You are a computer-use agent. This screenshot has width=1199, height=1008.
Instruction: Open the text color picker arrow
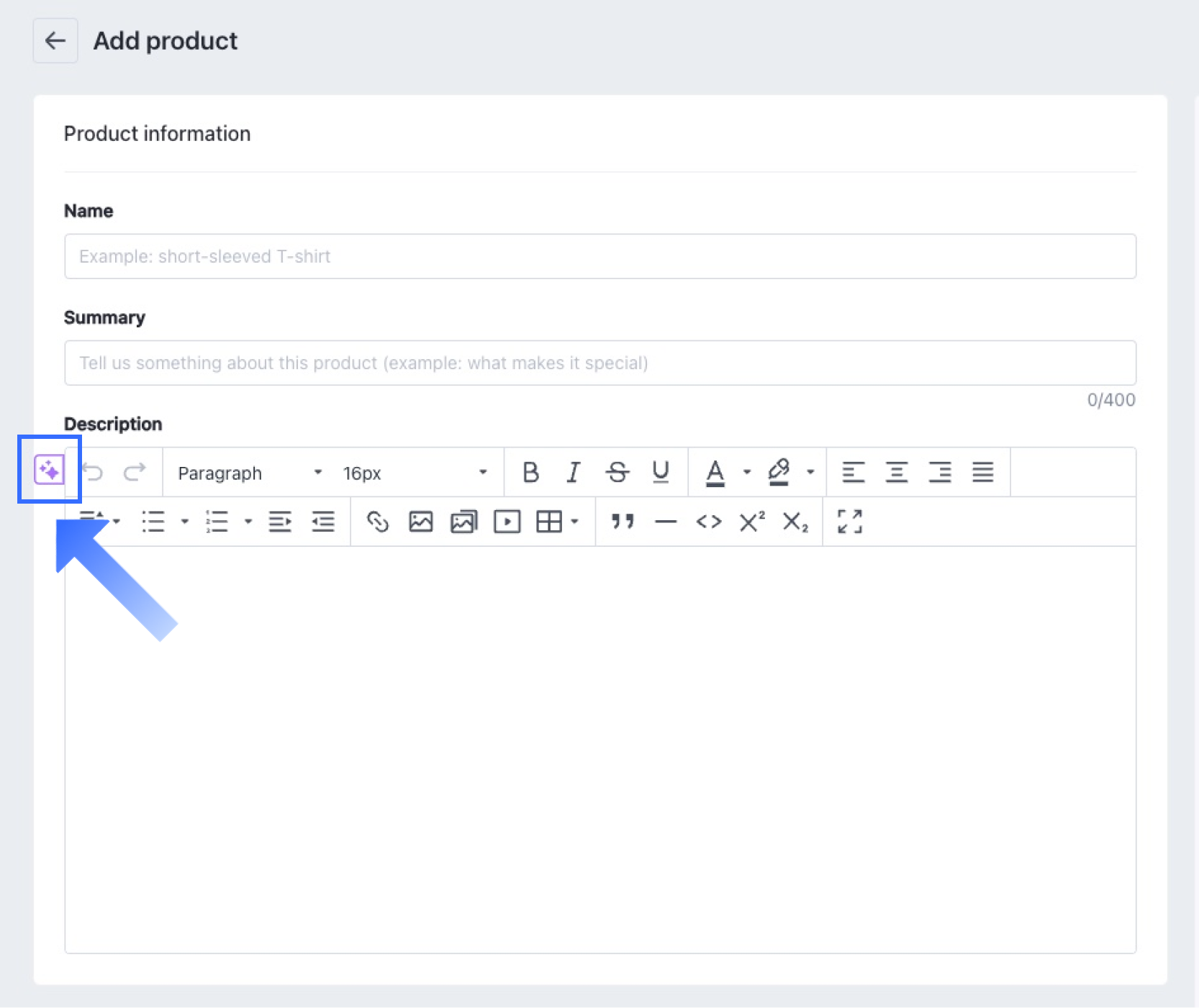[x=747, y=473]
